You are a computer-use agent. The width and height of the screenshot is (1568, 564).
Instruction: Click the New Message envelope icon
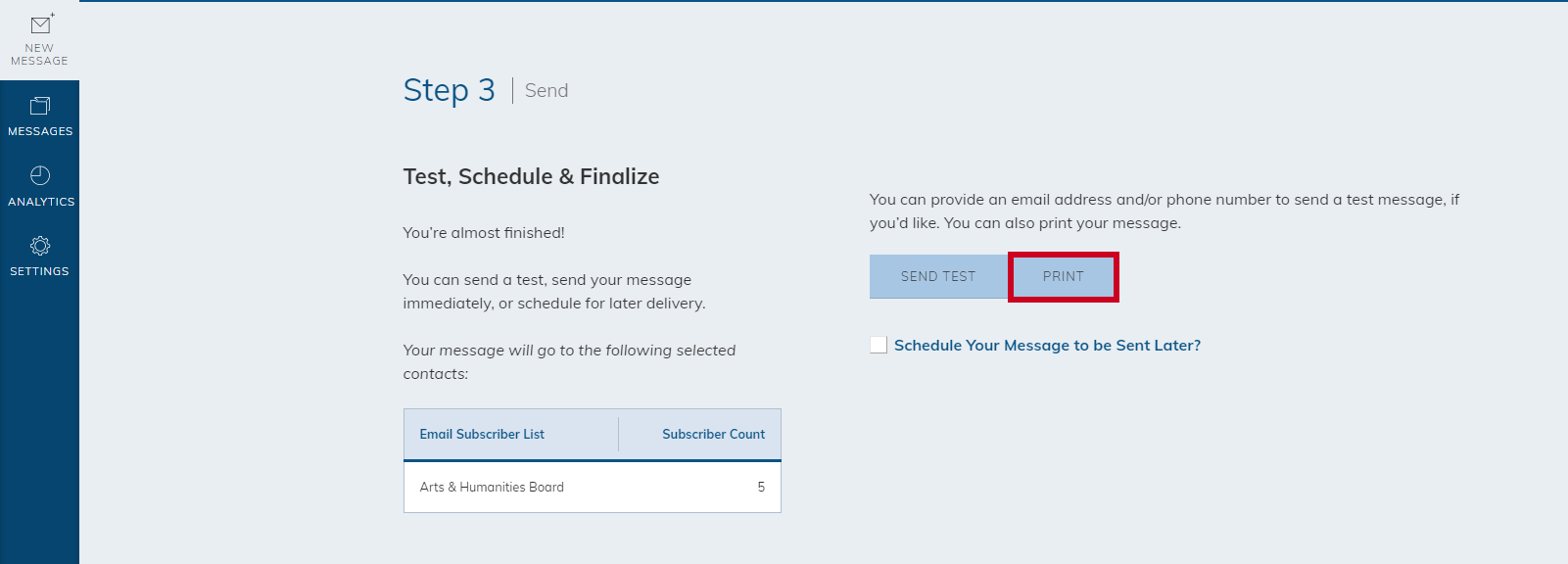click(x=41, y=23)
